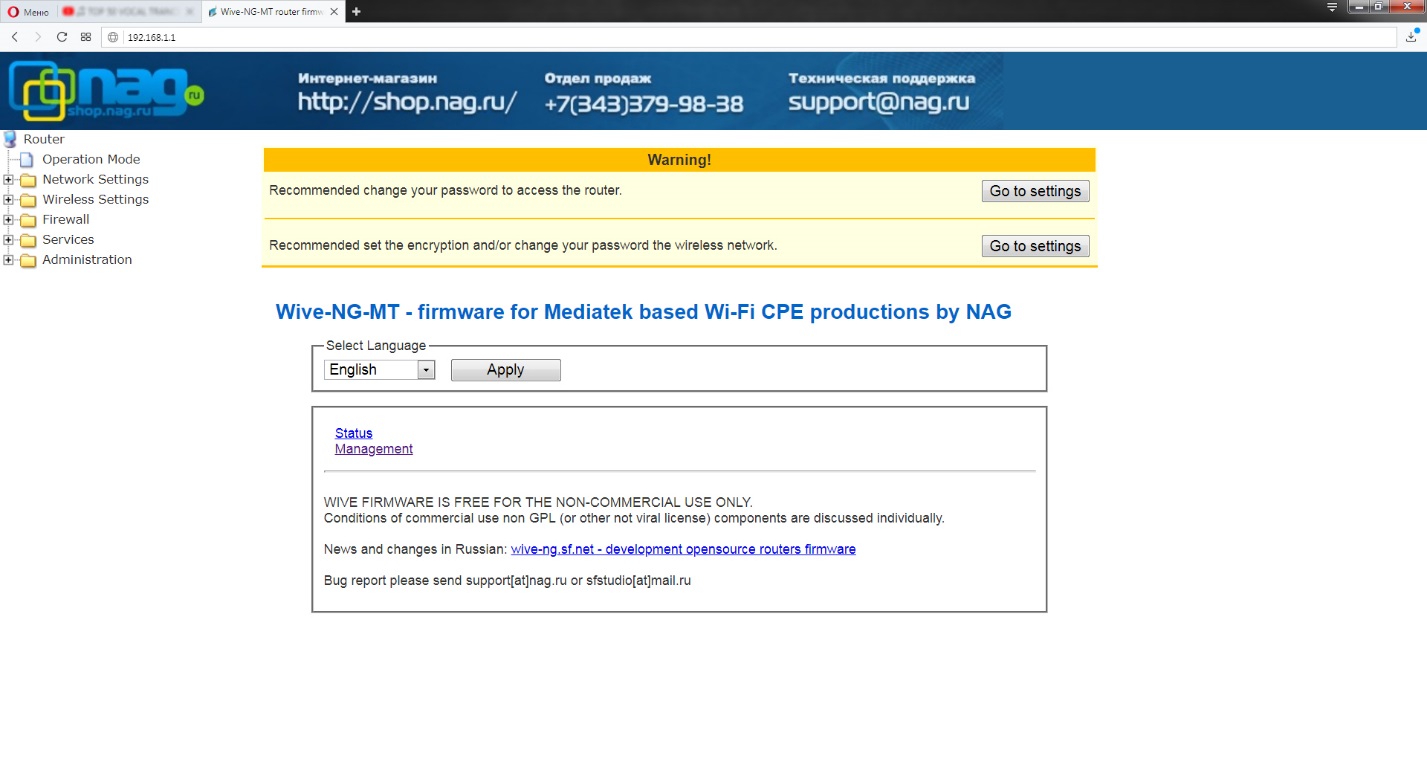Viewport: 1427px width, 773px height.
Task: Go forward in browser history
Action: [x=38, y=37]
